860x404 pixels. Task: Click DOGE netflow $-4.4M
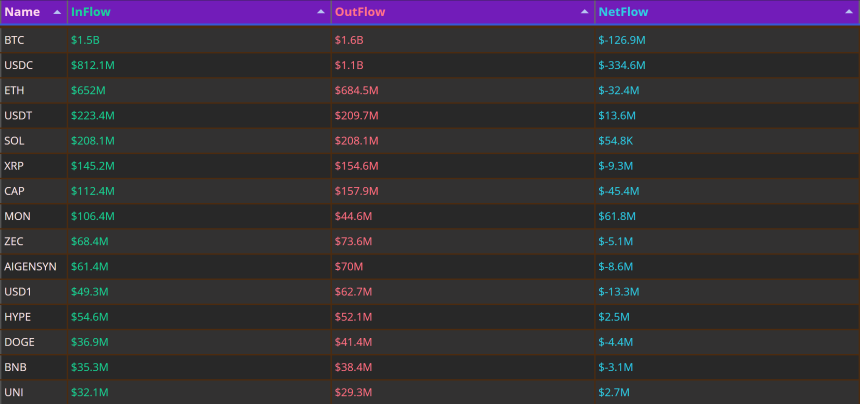tap(616, 343)
